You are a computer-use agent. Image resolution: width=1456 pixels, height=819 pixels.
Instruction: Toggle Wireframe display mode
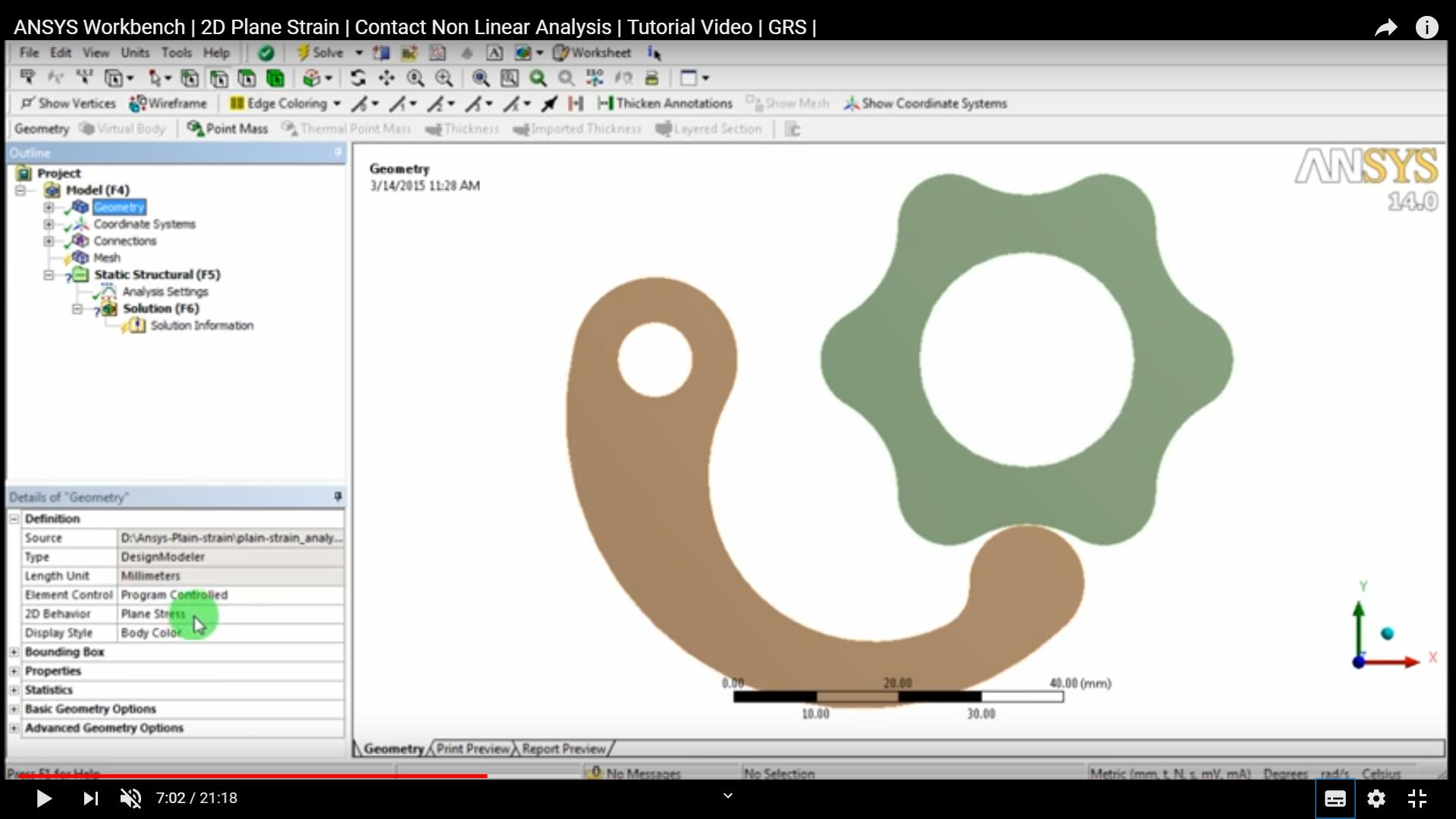tap(168, 103)
